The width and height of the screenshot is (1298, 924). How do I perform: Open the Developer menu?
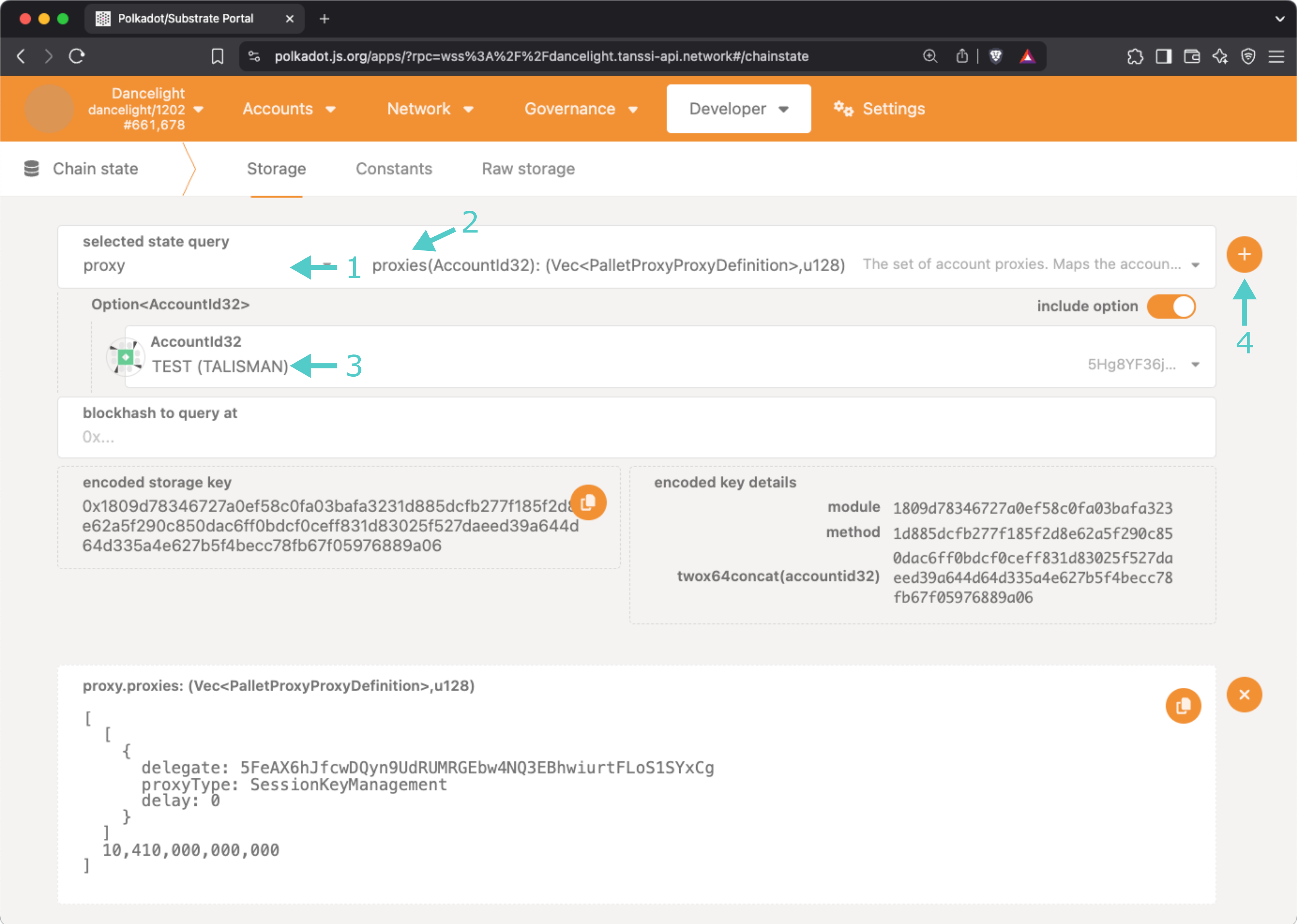tap(739, 109)
